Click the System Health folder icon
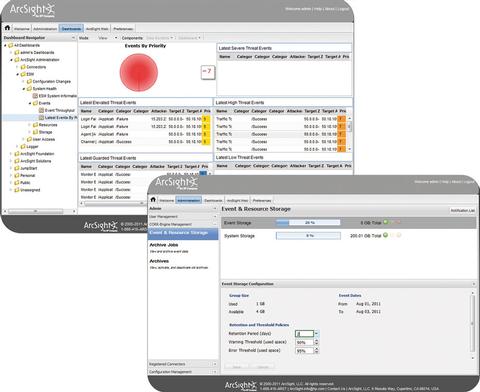The image size is (480, 392). pos(29,89)
